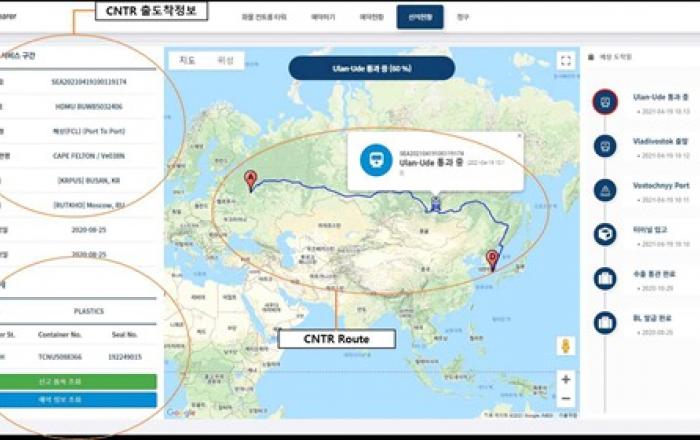Click the terminal arrival container icon
This screenshot has width=700, height=440.
[604, 234]
